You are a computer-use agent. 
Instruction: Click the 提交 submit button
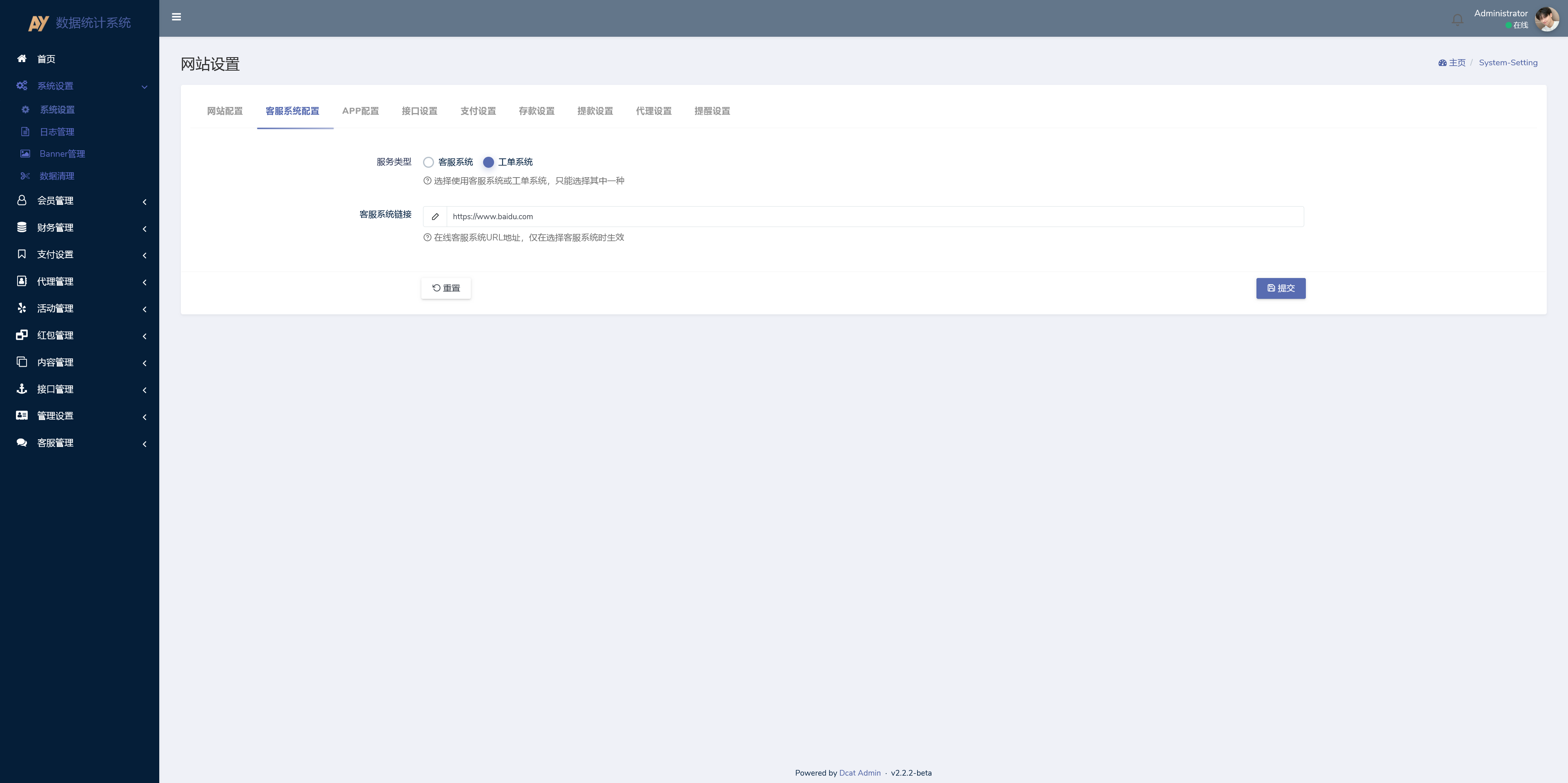tap(1281, 288)
